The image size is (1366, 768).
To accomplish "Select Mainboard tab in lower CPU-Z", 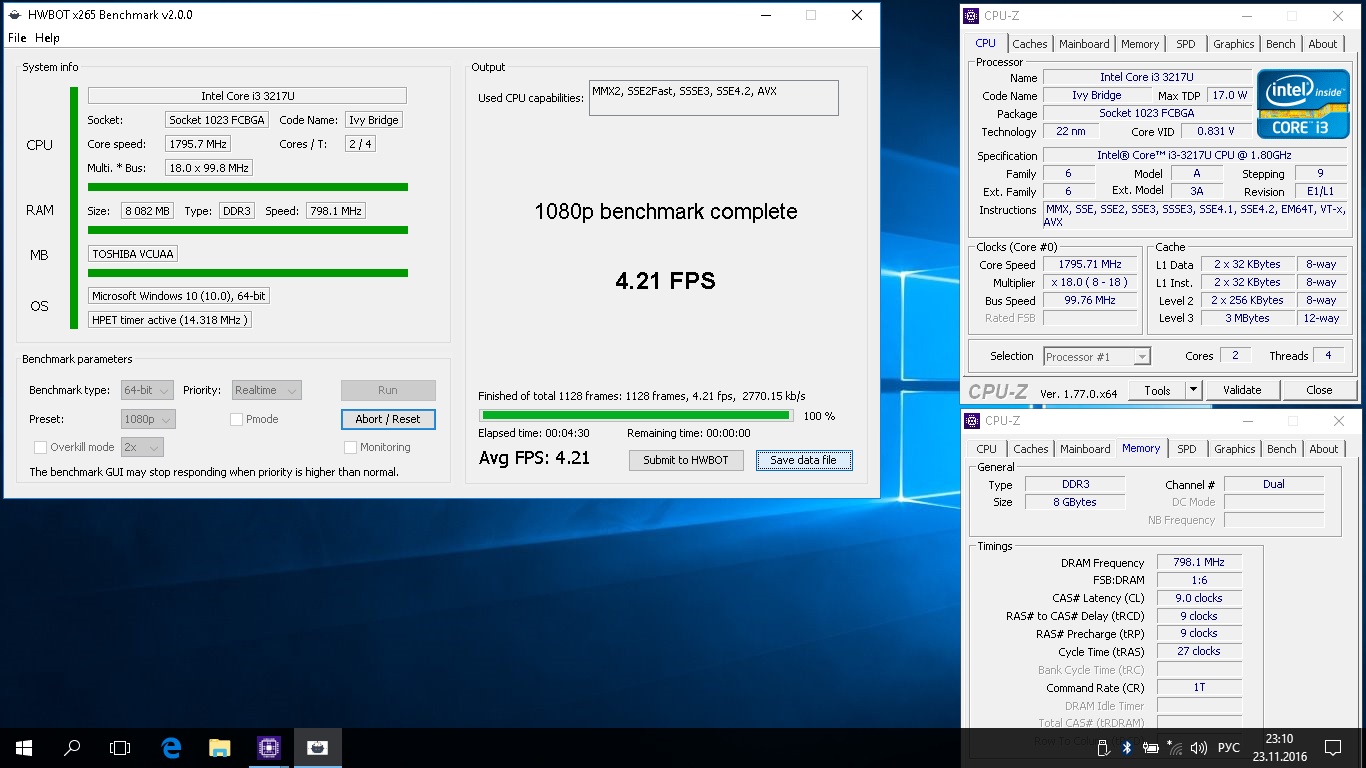I will click(x=1085, y=449).
